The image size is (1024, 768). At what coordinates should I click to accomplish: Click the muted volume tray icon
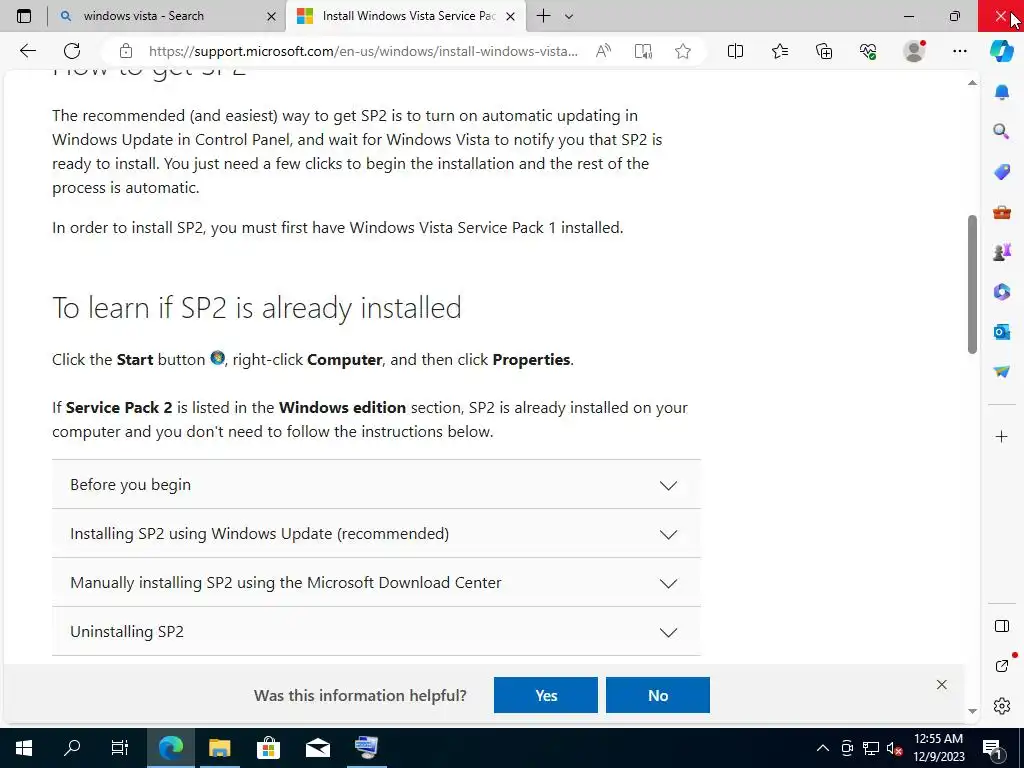894,748
